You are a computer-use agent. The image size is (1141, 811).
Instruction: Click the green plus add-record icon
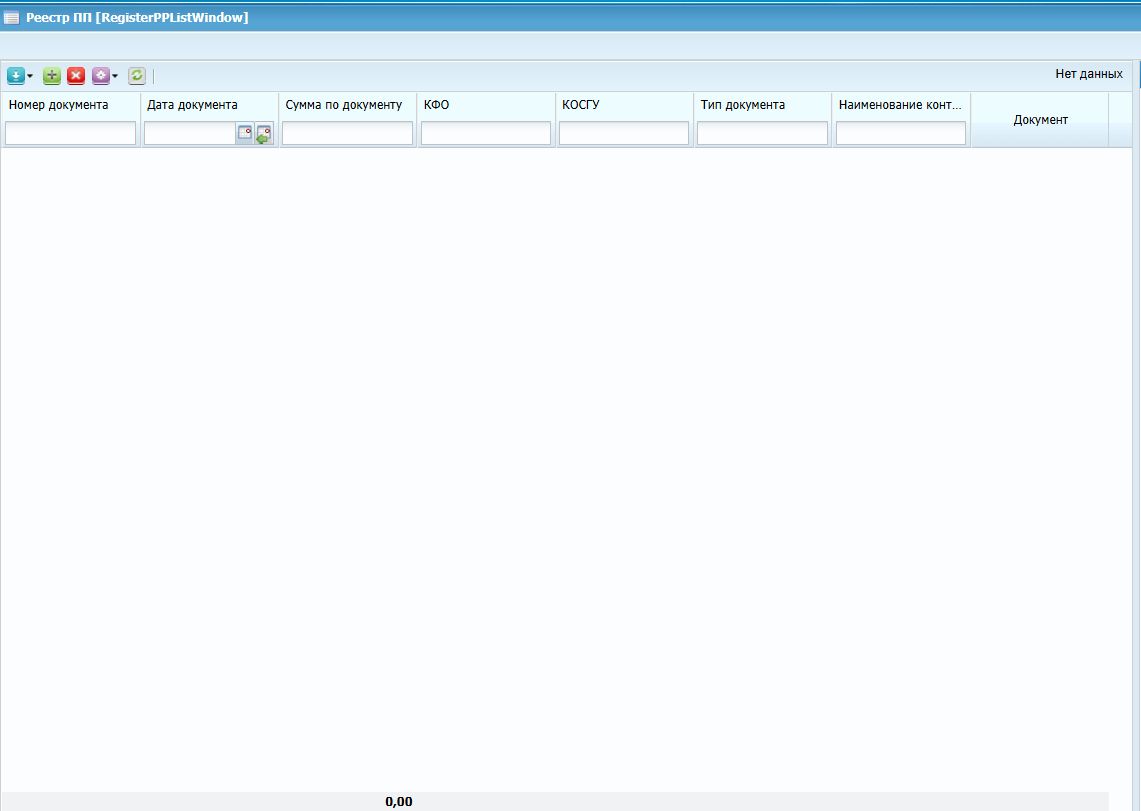52,76
